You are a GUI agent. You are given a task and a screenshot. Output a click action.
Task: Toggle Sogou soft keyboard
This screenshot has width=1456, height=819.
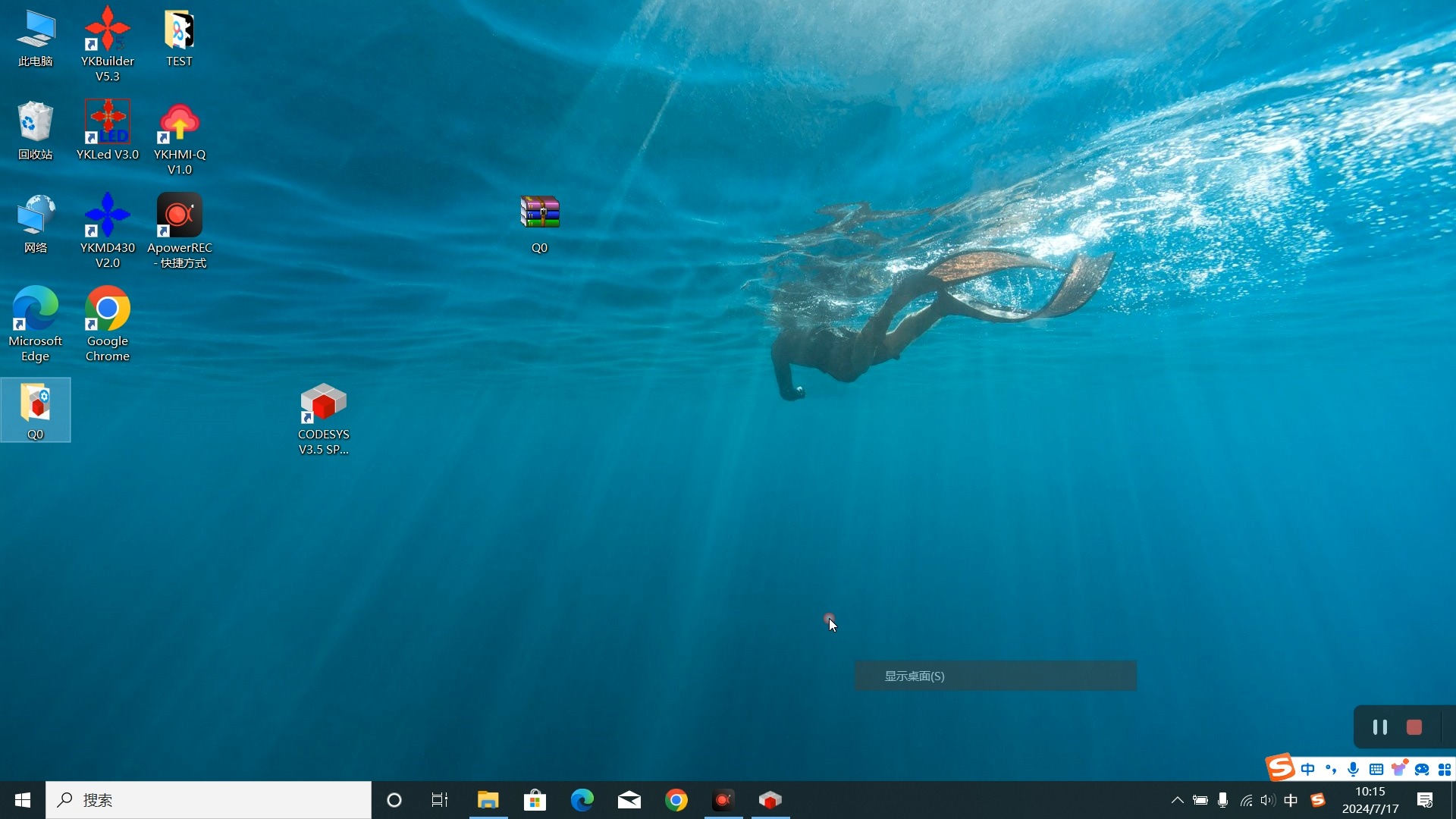point(1376,769)
